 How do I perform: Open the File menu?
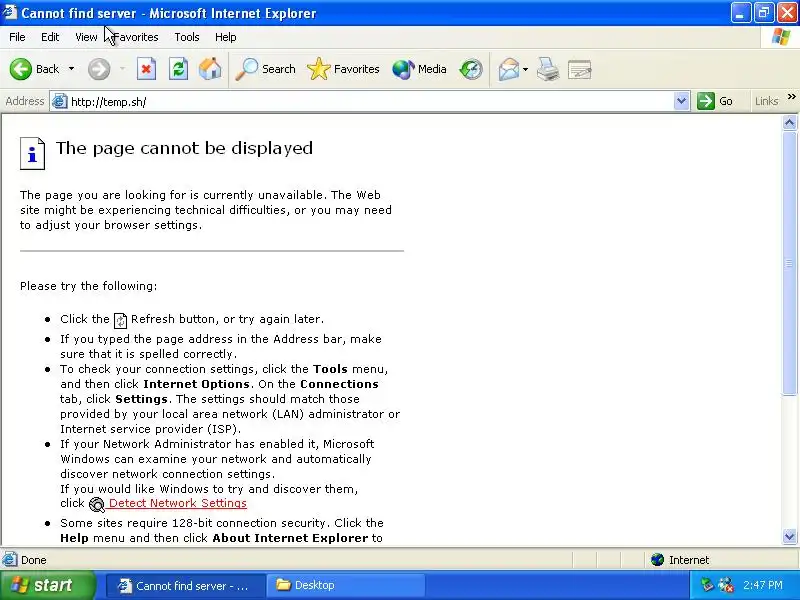[17, 37]
